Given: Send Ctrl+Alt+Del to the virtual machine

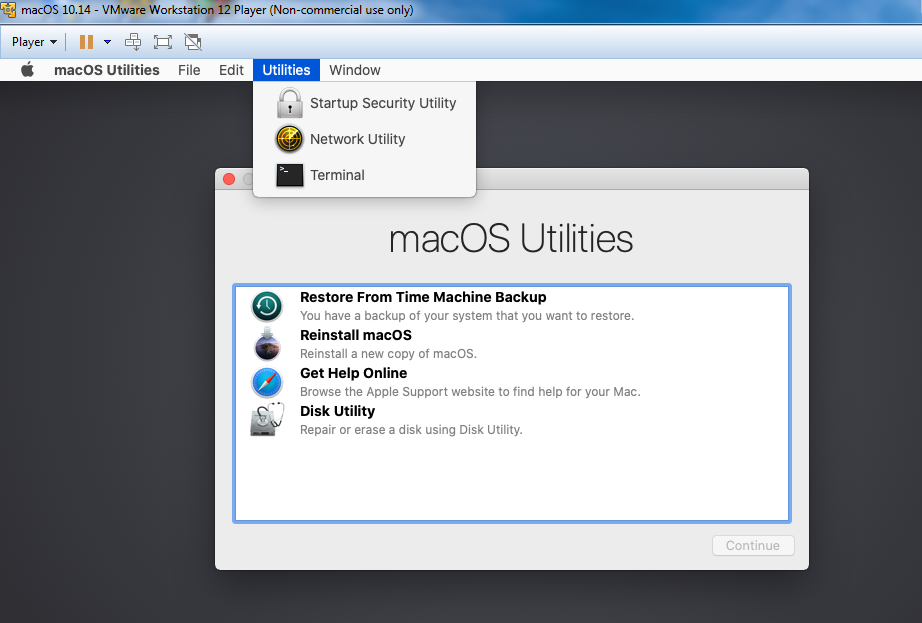Looking at the screenshot, I should (133, 42).
